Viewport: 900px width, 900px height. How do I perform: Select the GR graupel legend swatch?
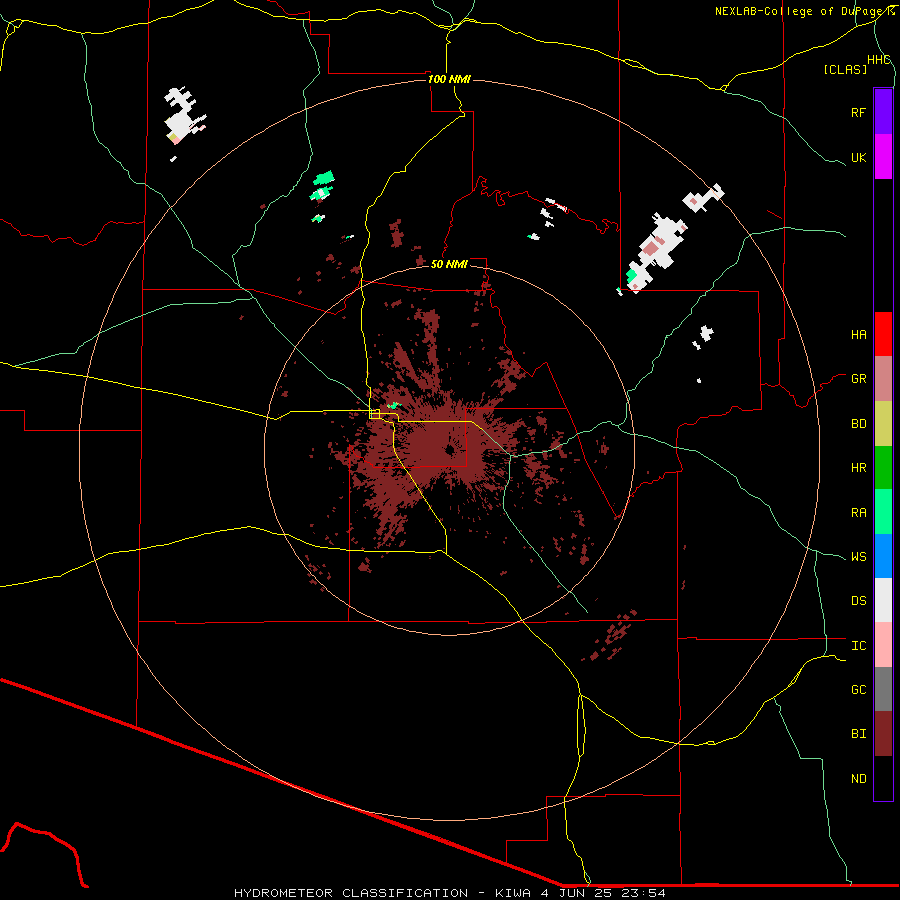point(883,379)
